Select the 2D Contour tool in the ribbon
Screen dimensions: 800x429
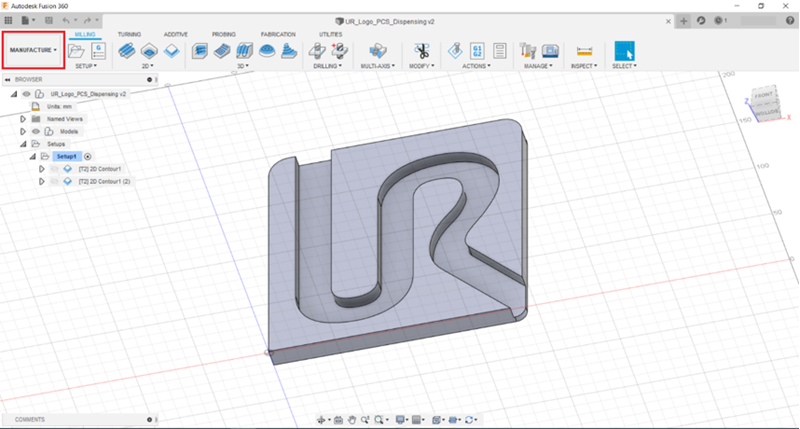(172, 51)
